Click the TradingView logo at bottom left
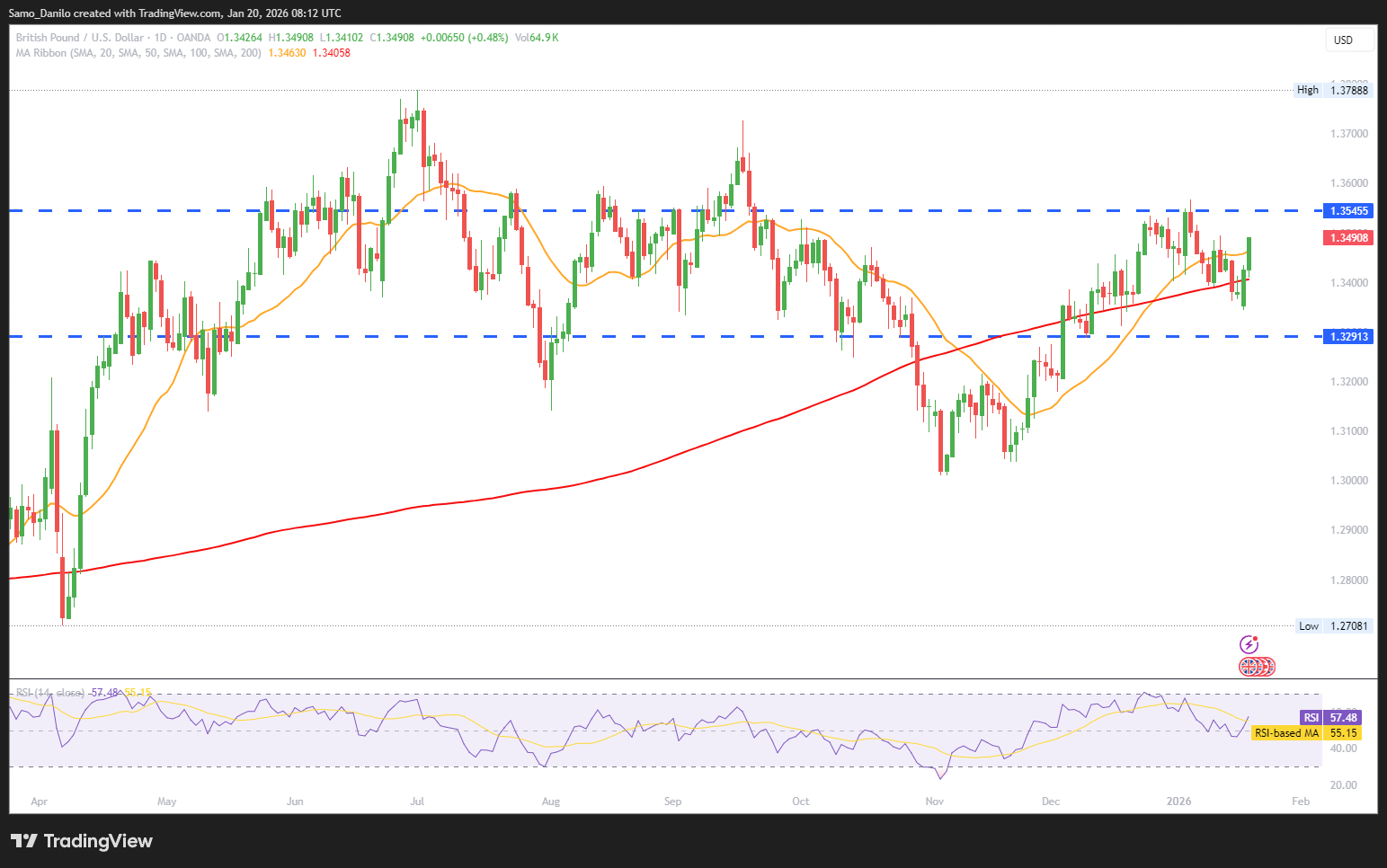This screenshot has height=868, width=1387. point(82,841)
